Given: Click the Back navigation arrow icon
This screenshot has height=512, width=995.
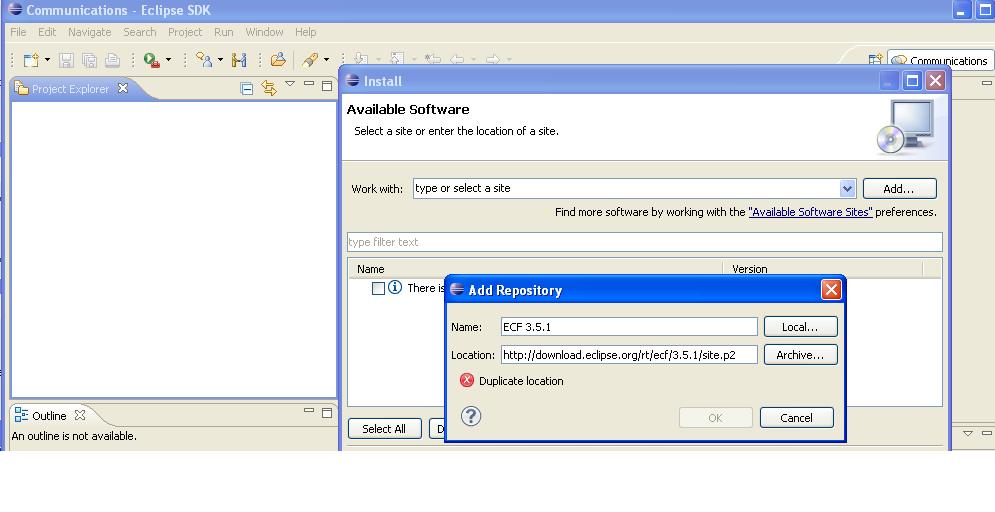Looking at the screenshot, I should [x=457, y=60].
